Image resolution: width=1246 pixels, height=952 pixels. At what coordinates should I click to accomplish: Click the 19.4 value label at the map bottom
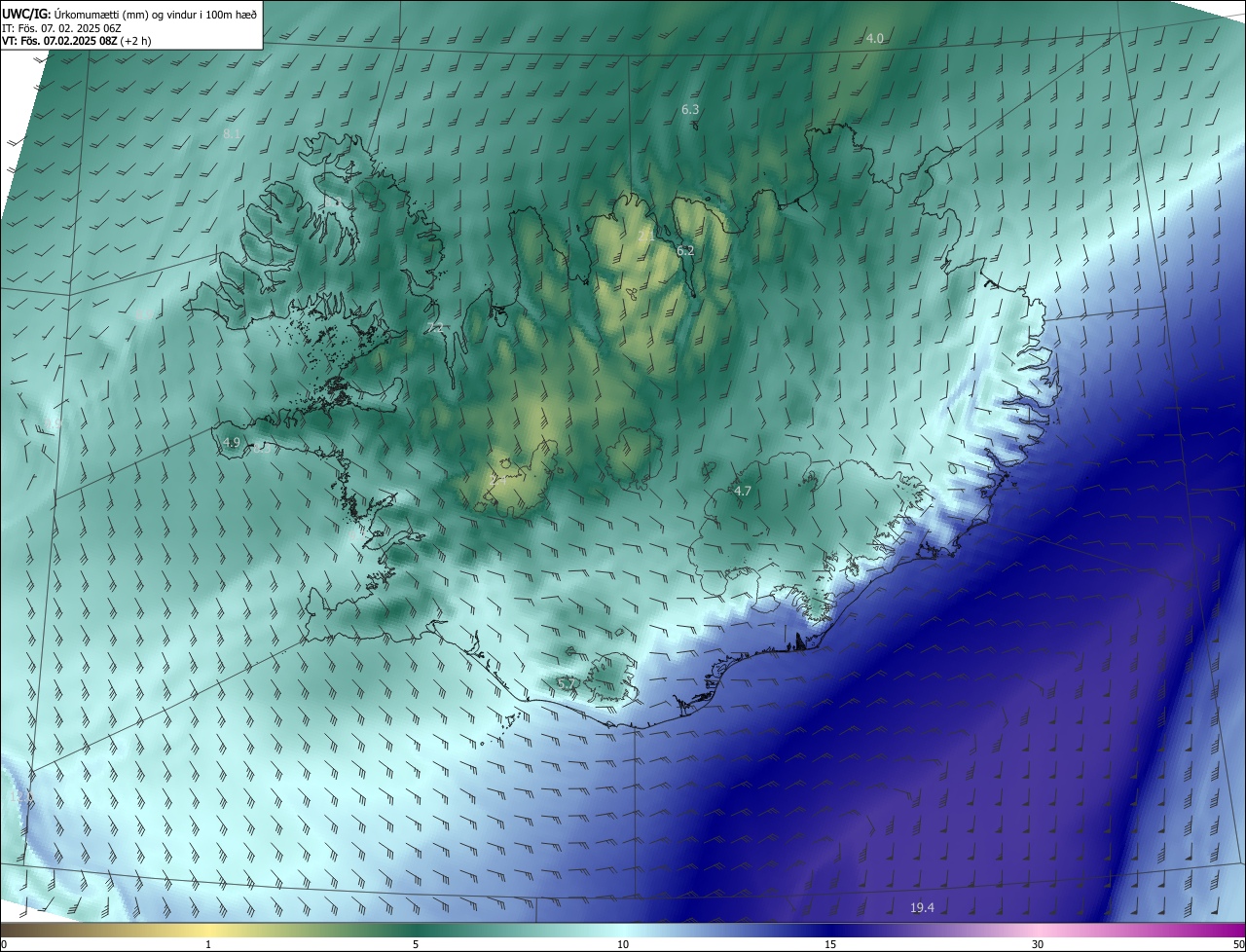922,908
